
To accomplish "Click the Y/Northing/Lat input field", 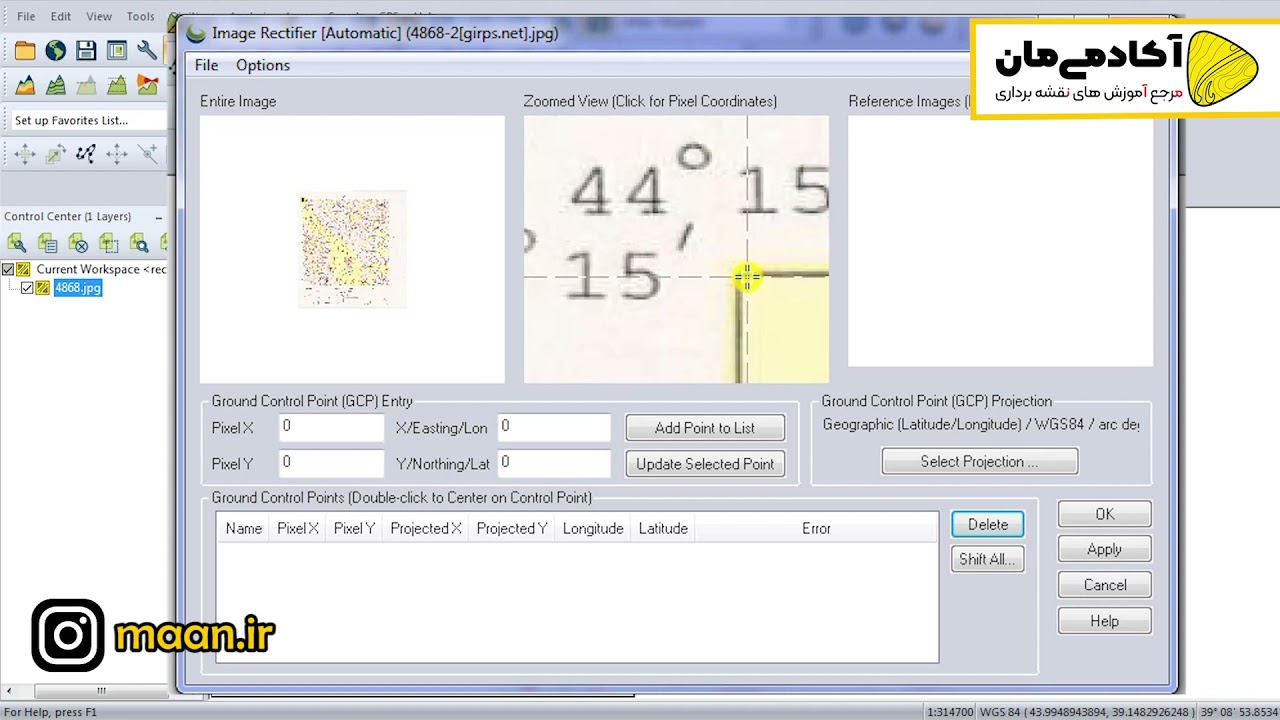I will 554,464.
